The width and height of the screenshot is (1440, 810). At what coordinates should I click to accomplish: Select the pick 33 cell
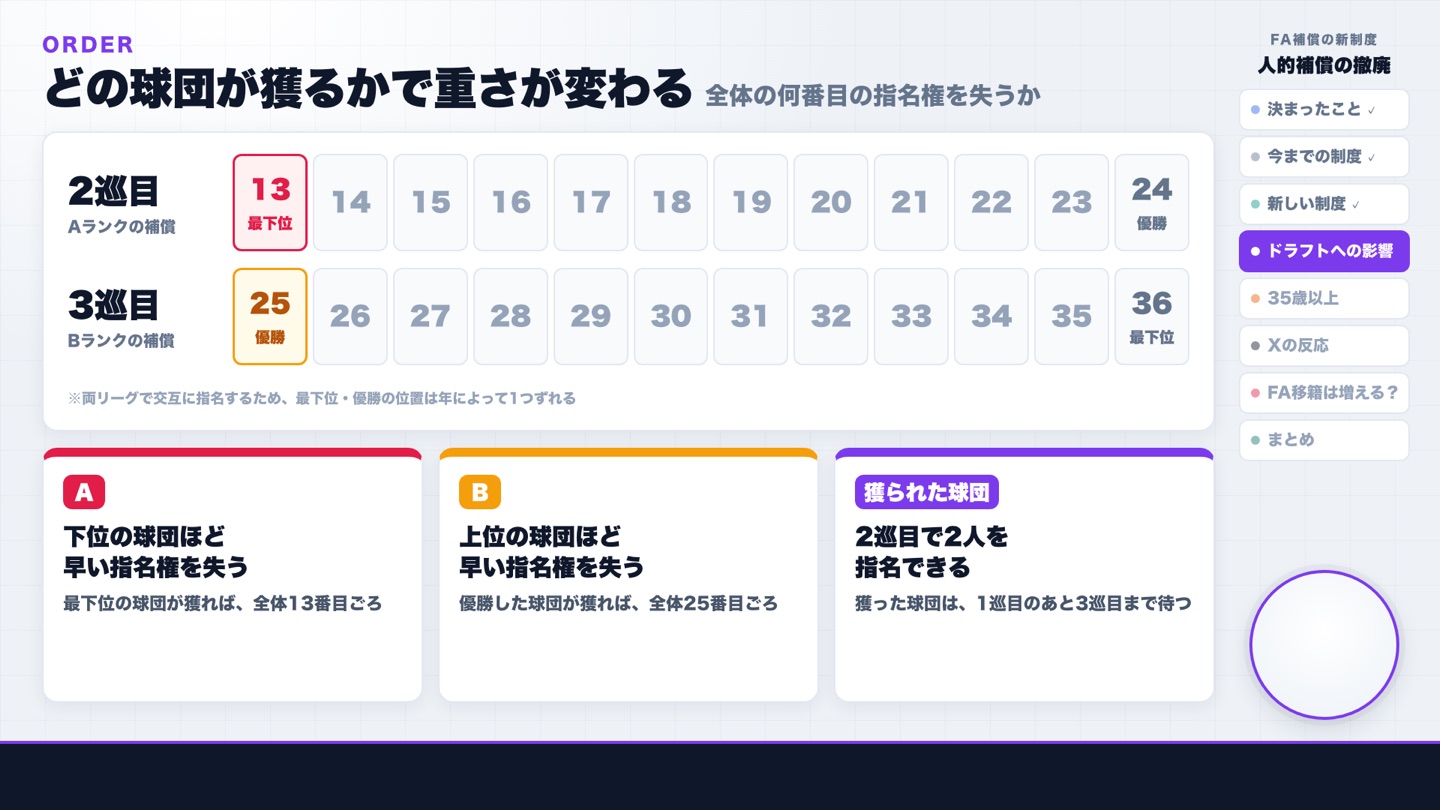(911, 316)
